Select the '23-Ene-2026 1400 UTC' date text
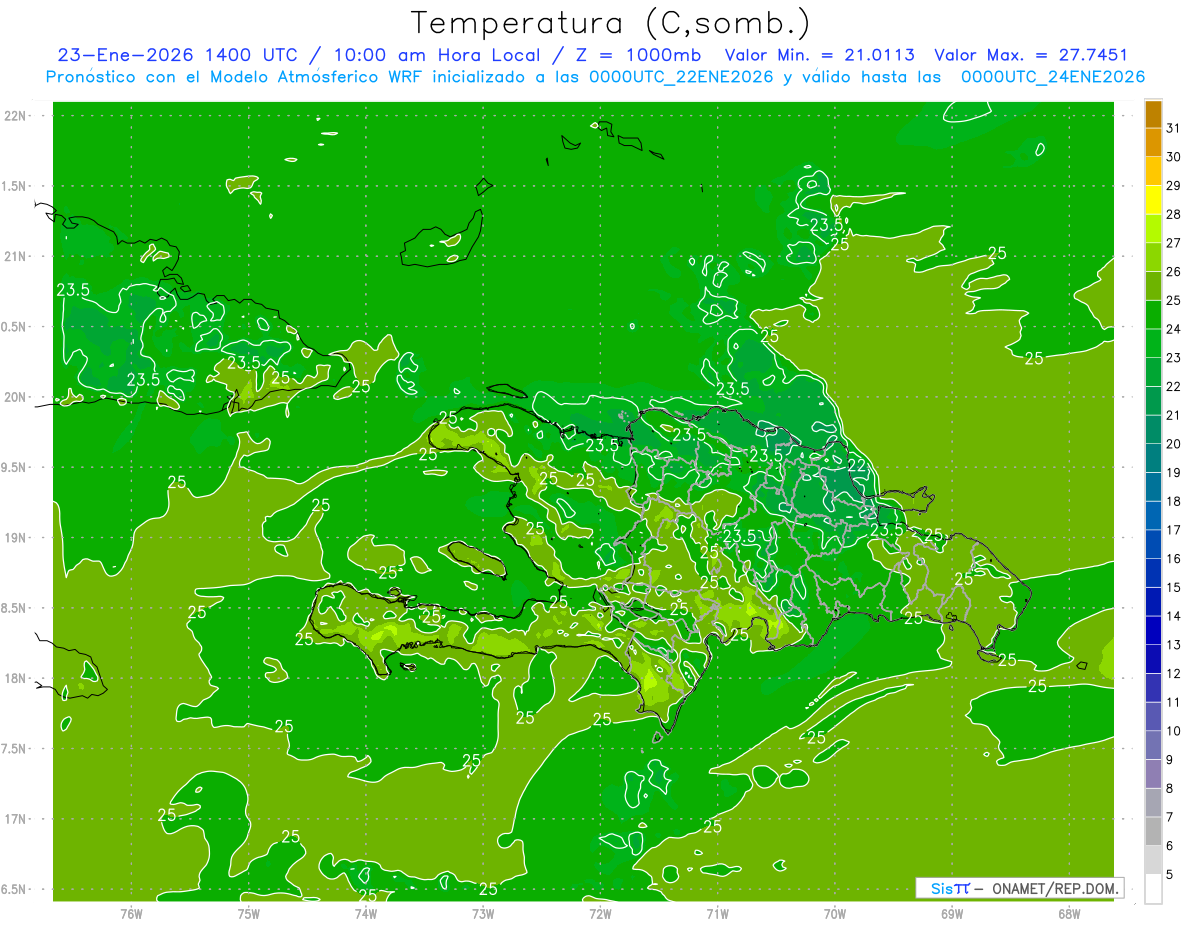Viewport: 1200px width, 927px height. [178, 55]
